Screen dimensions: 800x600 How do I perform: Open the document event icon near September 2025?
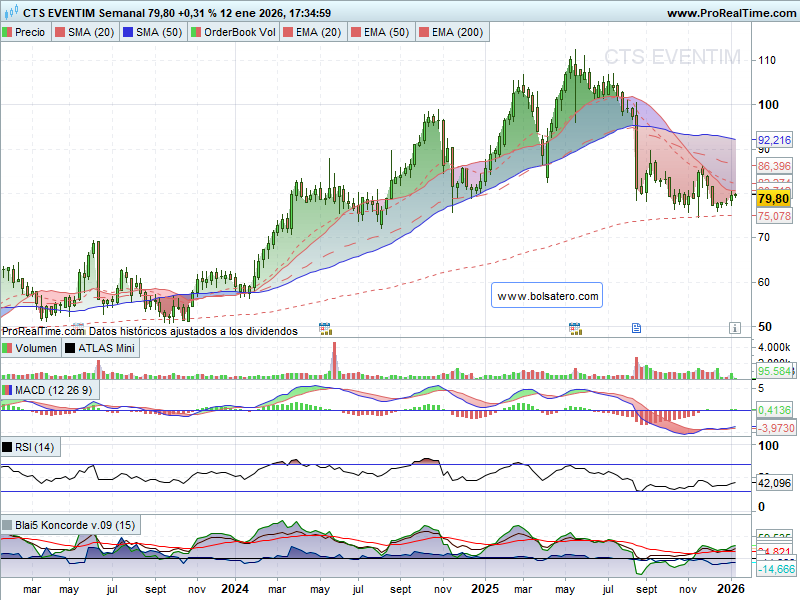[636, 327]
